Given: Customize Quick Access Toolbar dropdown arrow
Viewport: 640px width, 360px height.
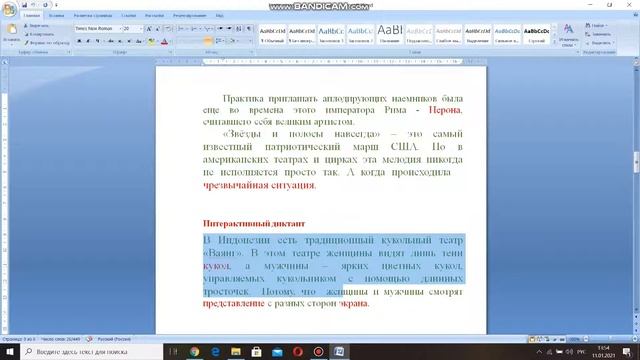Looking at the screenshot, I should point(56,5).
